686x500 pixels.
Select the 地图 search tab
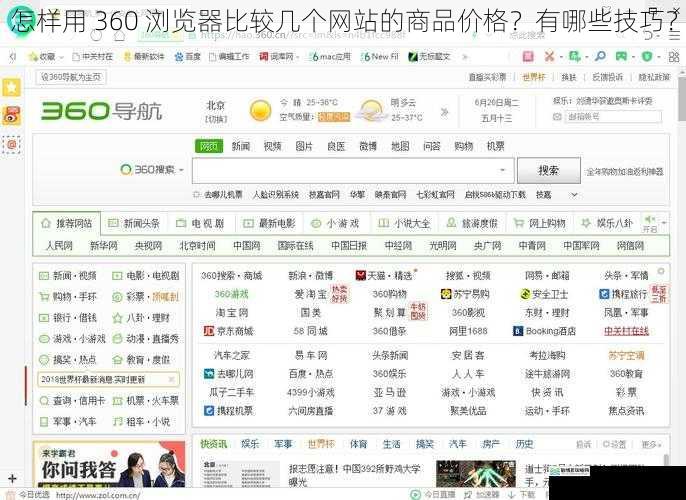pos(400,146)
